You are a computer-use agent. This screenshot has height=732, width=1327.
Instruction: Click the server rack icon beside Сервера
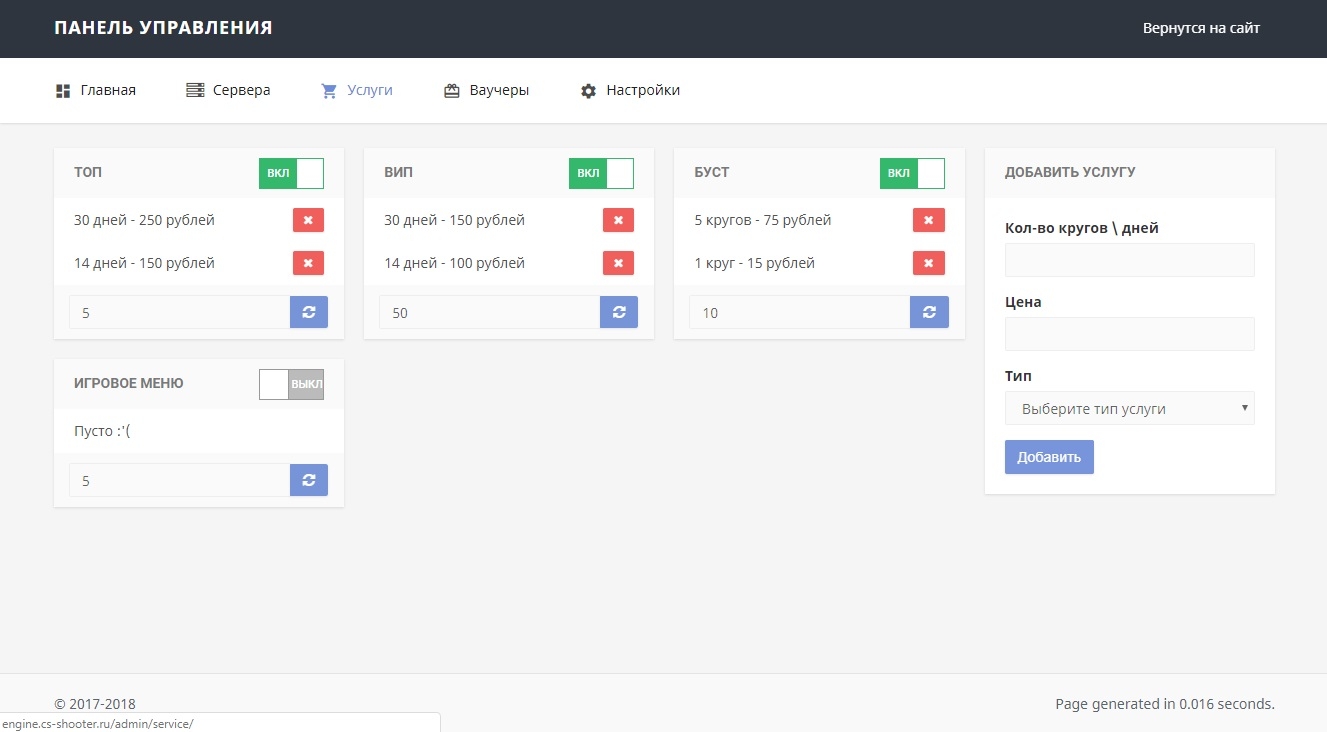click(x=195, y=90)
